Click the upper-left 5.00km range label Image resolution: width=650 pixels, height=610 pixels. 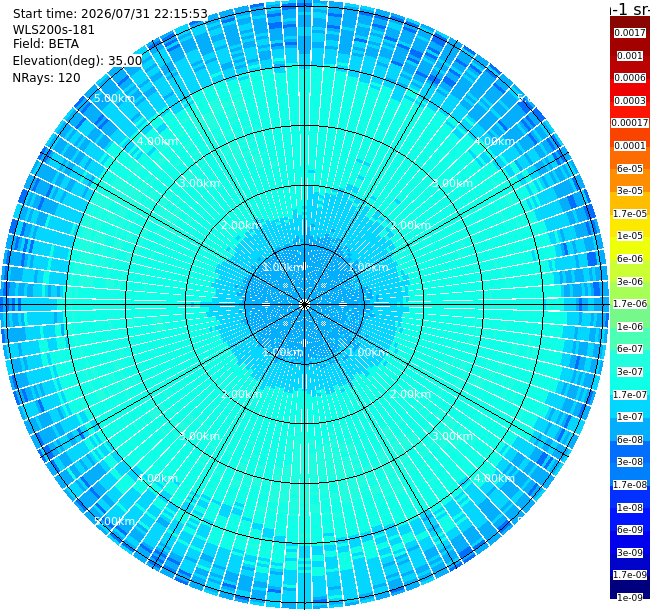click(114, 98)
